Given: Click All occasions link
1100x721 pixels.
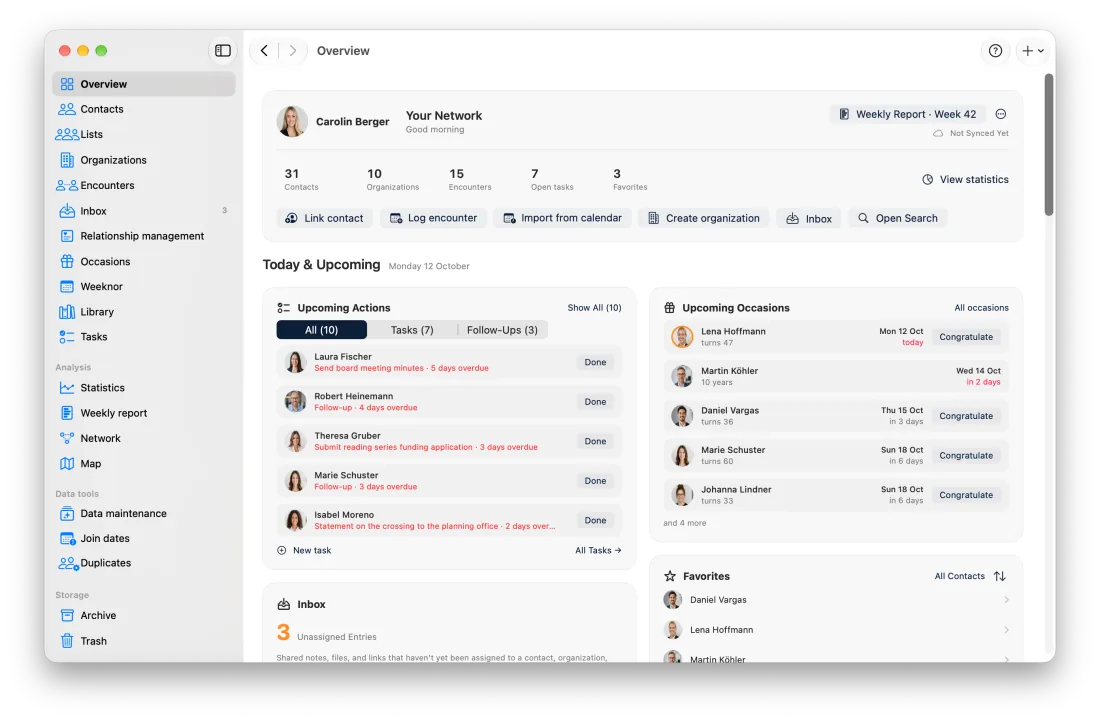Looking at the screenshot, I should coord(981,308).
